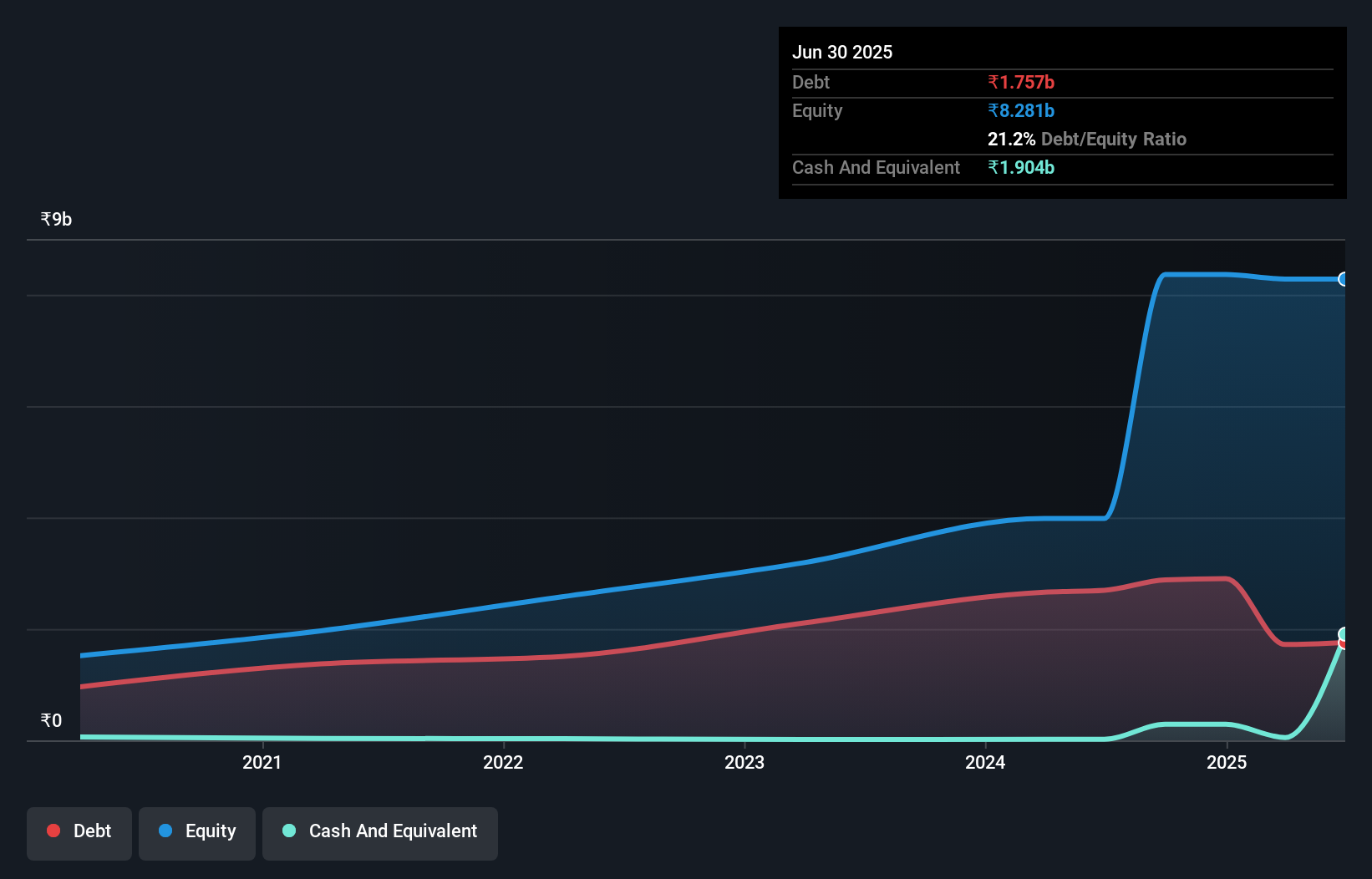Click the teal Cash value ₹1.904b in tooltip
The height and width of the screenshot is (879, 1372).
pyautogui.click(x=1022, y=167)
